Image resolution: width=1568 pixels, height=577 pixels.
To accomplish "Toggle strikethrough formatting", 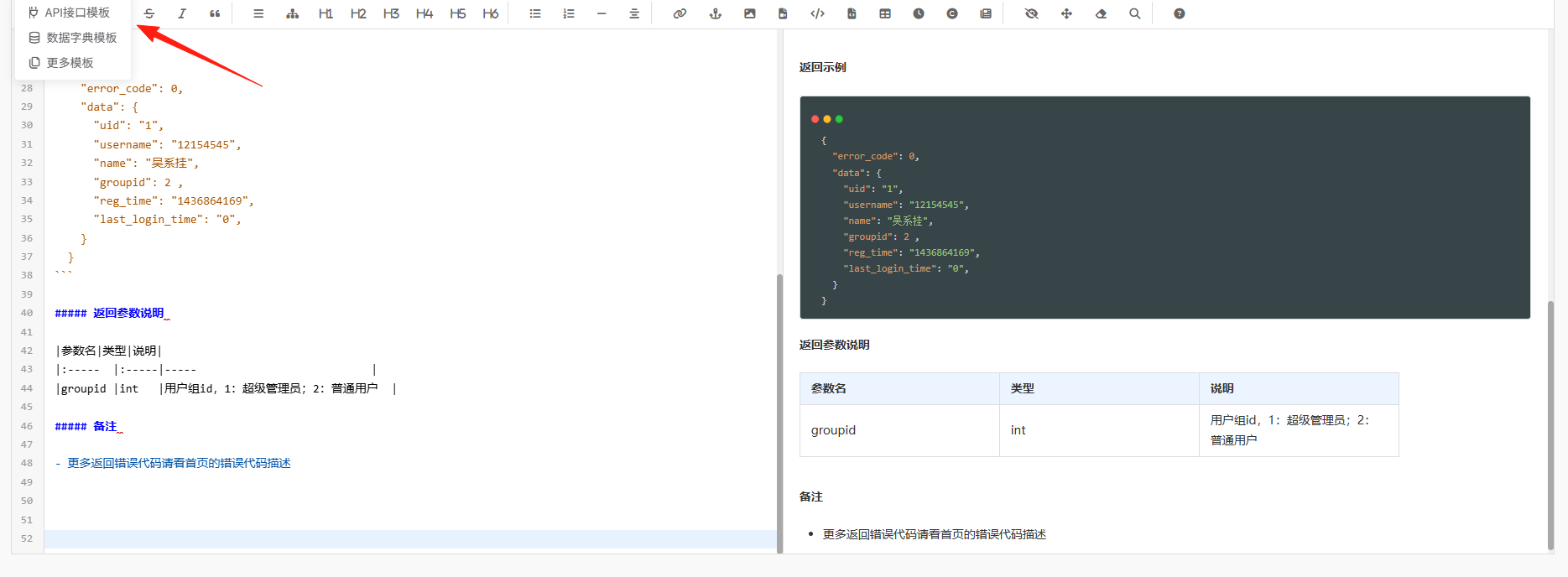I will 149,13.
